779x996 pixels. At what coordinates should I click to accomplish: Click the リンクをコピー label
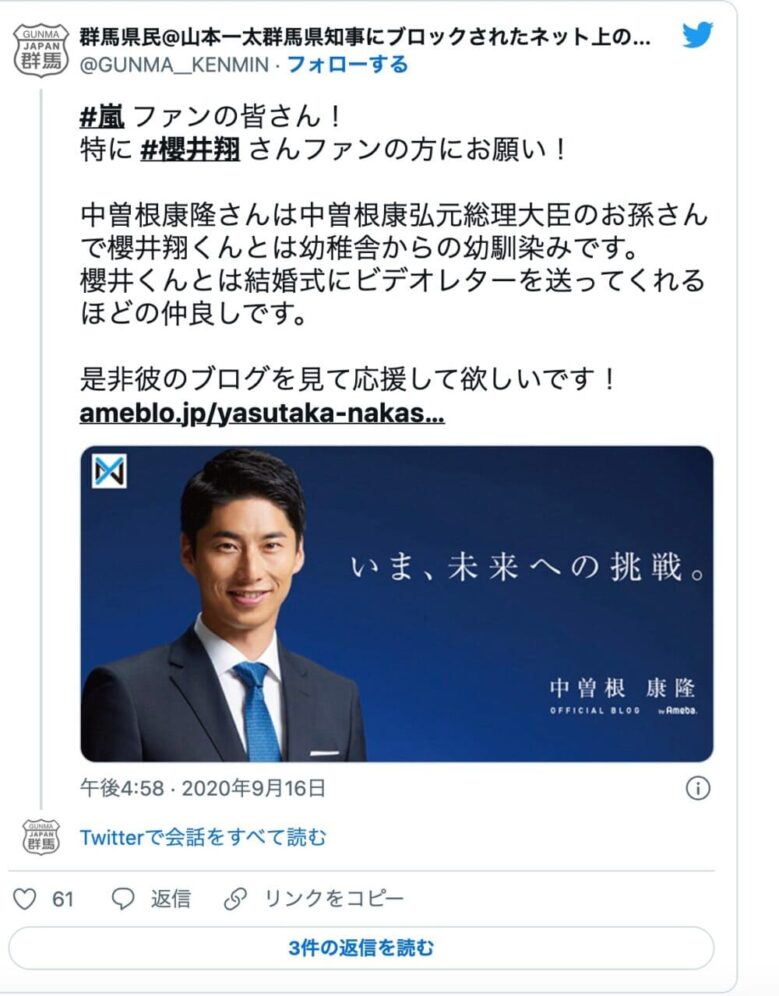point(334,899)
